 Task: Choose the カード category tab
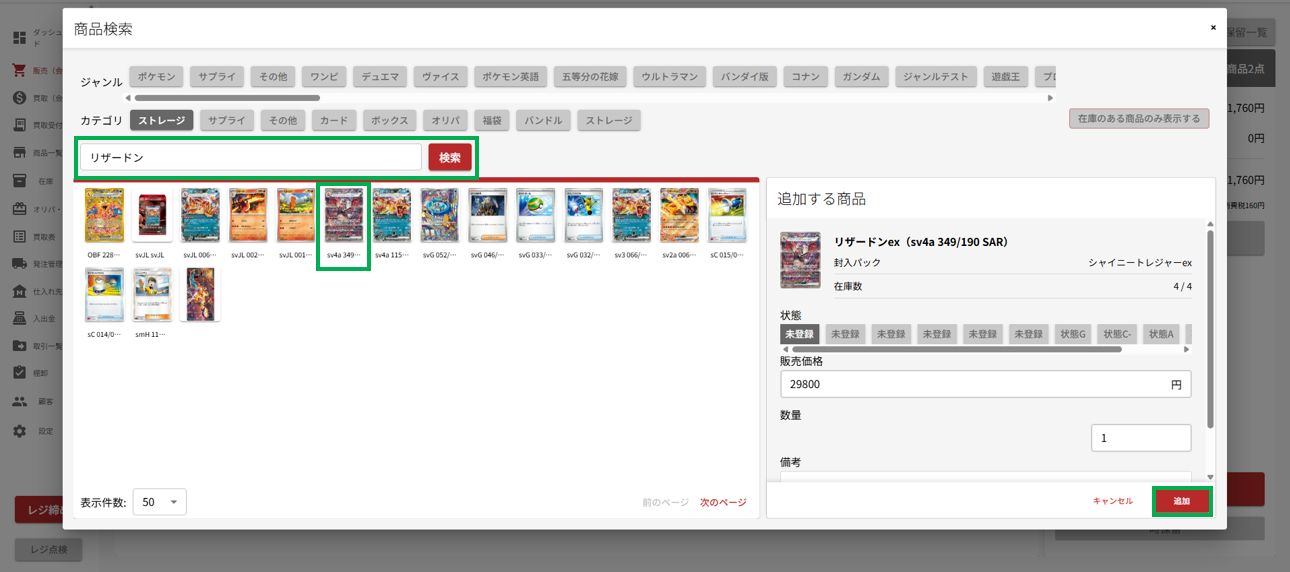click(x=333, y=120)
